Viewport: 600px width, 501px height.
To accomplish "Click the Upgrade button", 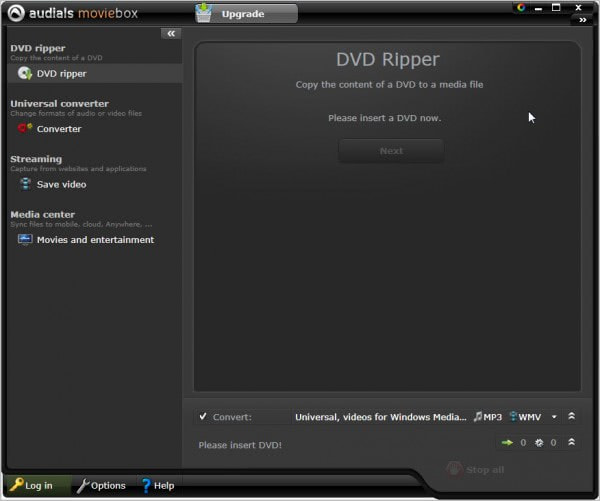I will (246, 13).
